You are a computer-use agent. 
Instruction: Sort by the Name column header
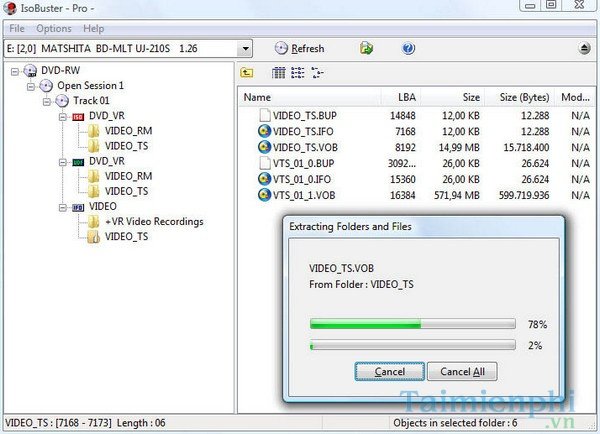pos(310,97)
